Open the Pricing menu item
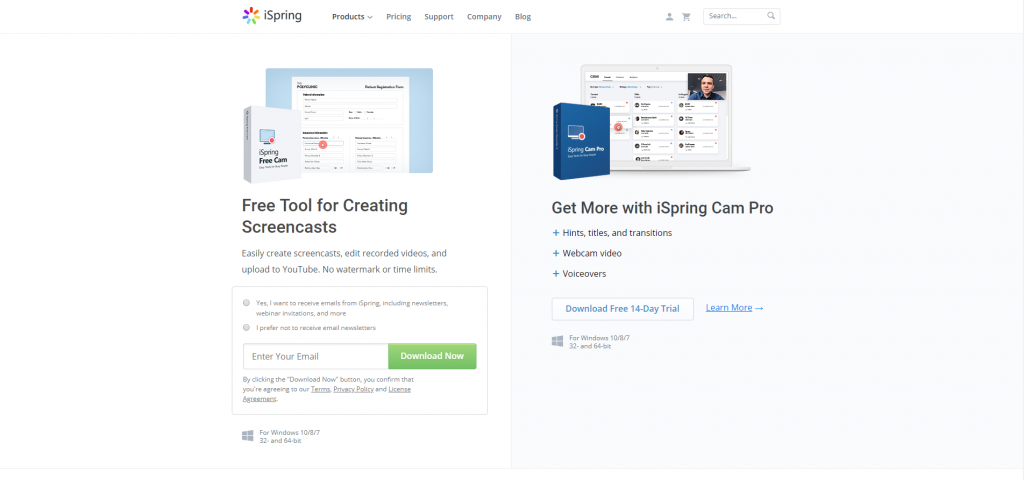The height and width of the screenshot is (480, 1024). click(398, 17)
